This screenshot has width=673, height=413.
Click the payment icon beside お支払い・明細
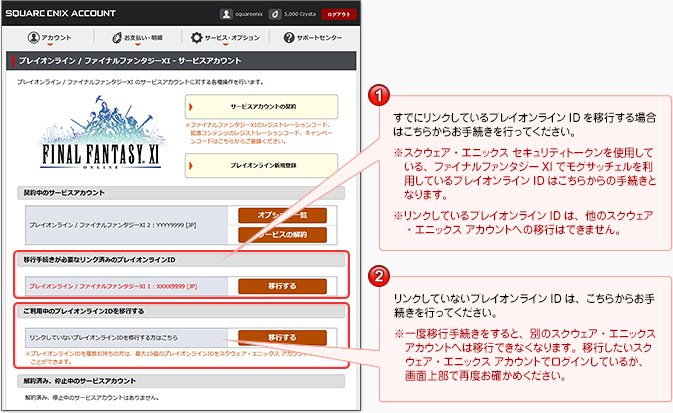click(x=117, y=38)
